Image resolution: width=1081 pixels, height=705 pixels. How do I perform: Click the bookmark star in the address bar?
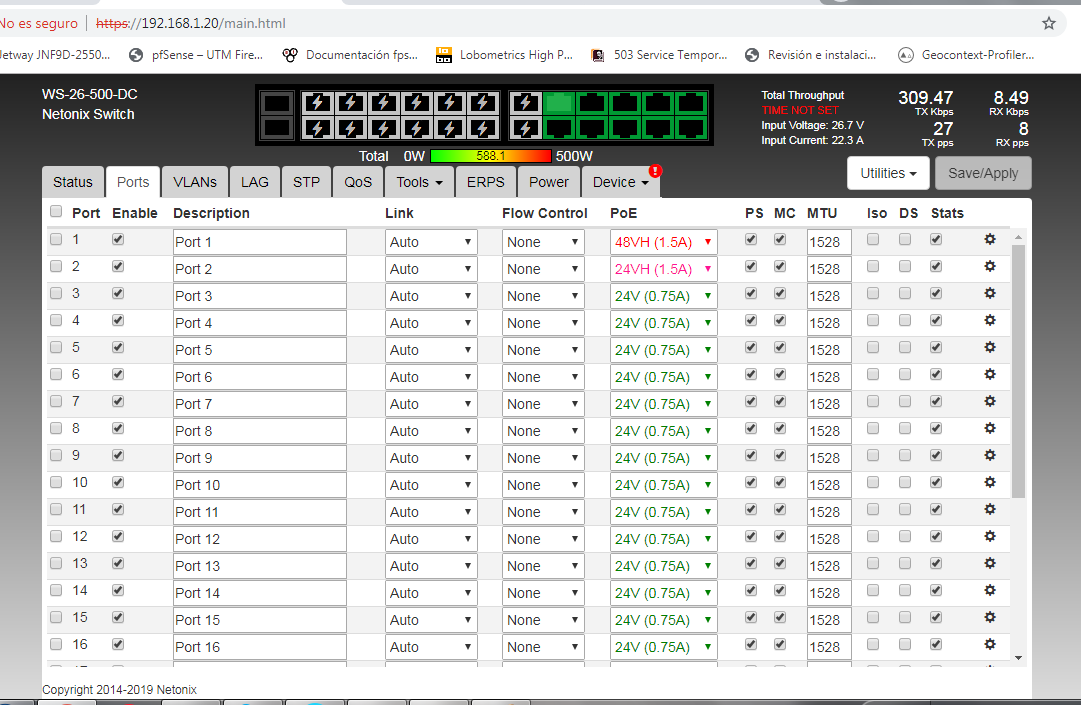[x=1048, y=23]
